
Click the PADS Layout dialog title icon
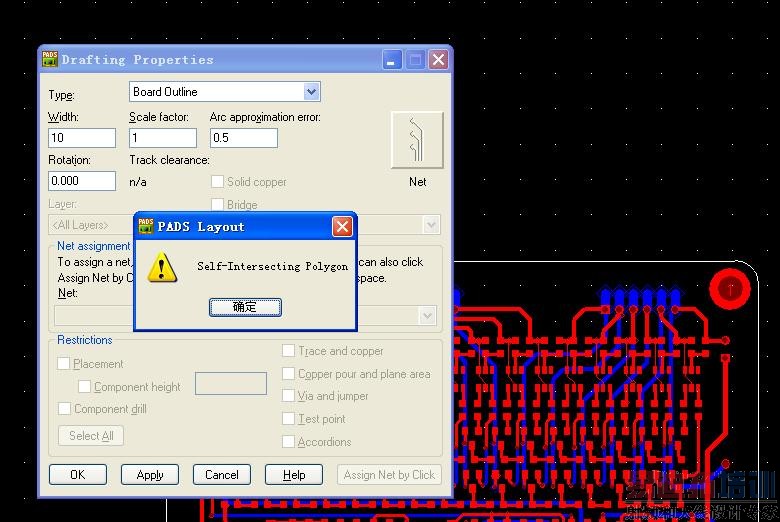146,226
